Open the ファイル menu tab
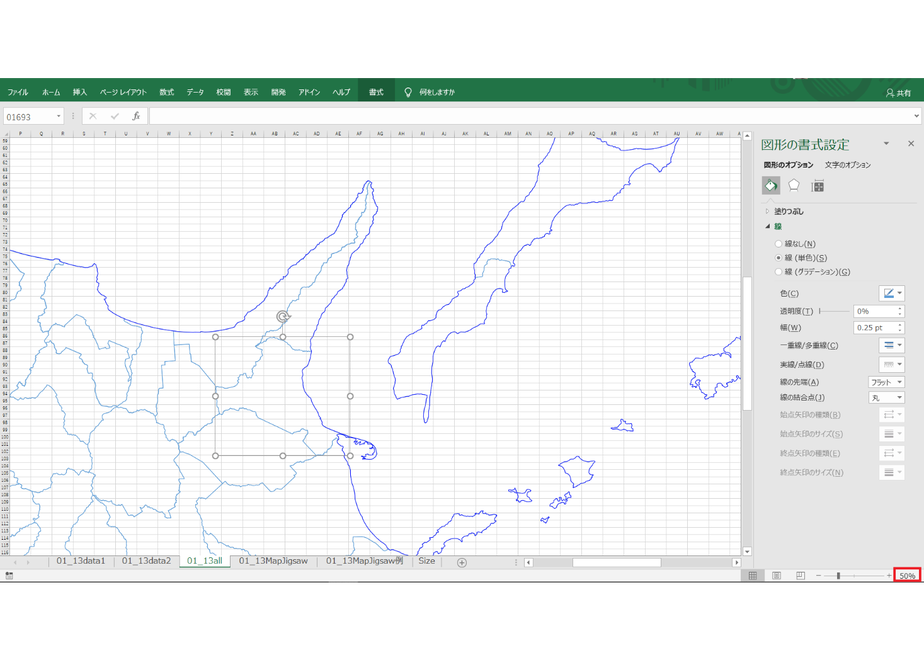 pyautogui.click(x=18, y=92)
